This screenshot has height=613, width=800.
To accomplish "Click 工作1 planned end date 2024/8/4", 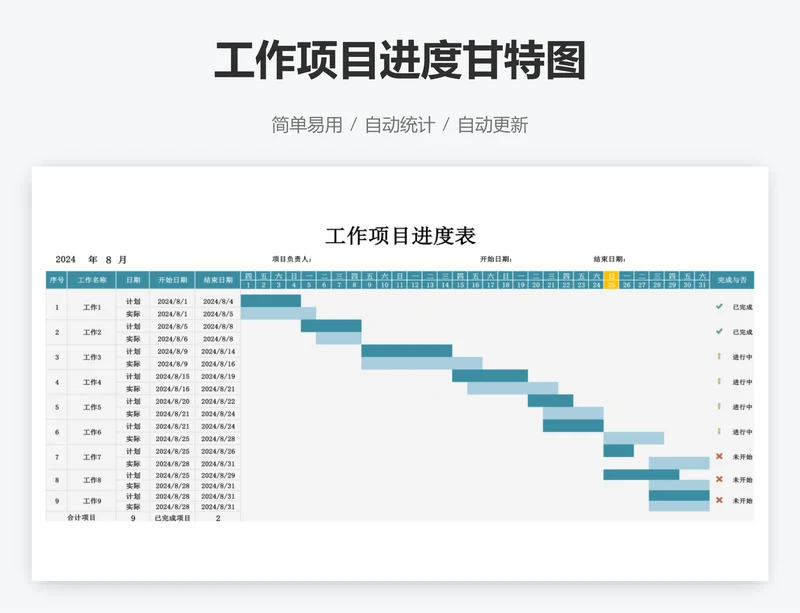I will tap(218, 301).
